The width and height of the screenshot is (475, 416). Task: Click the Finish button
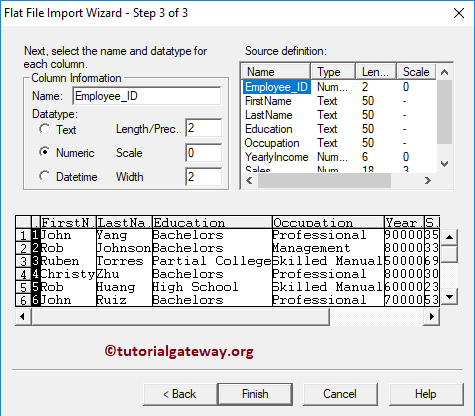[255, 394]
